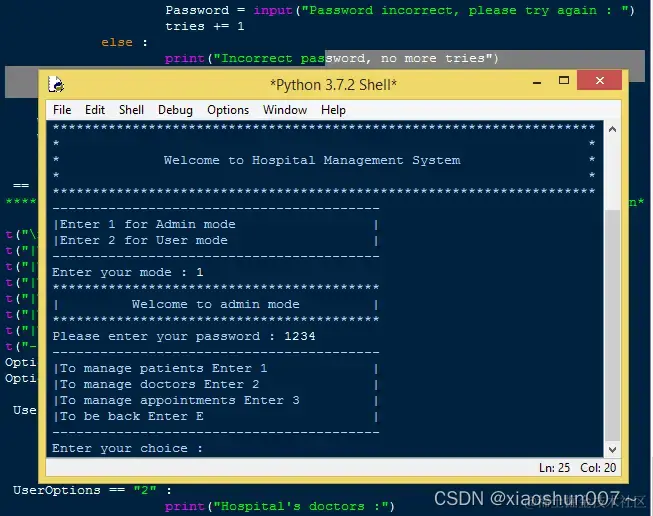Open the Shell menu

tap(131, 110)
